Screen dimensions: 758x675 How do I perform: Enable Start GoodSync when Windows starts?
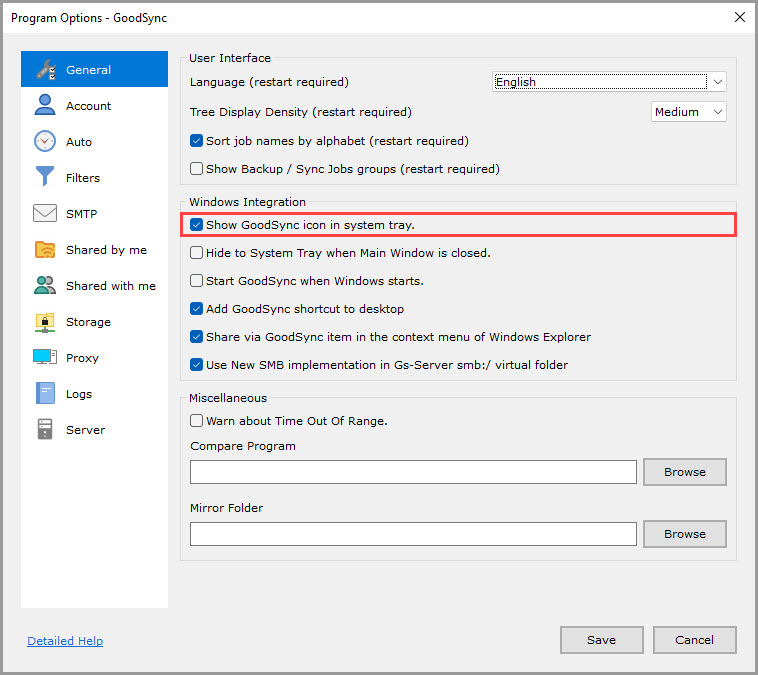pyautogui.click(x=196, y=281)
